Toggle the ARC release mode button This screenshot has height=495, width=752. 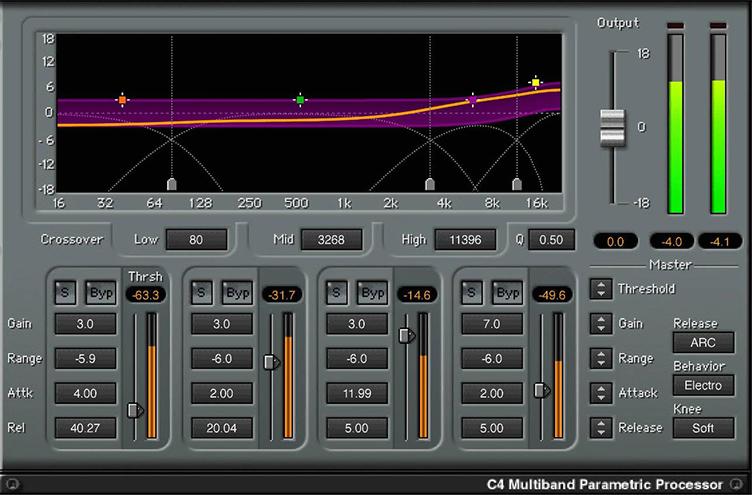pyautogui.click(x=703, y=342)
